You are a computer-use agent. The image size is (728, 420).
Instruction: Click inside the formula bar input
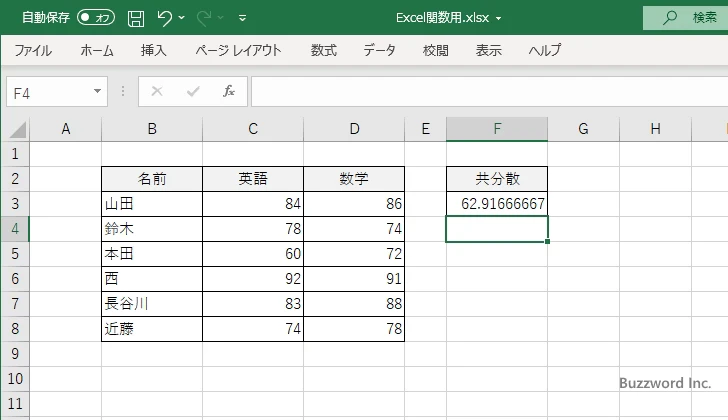coord(480,91)
